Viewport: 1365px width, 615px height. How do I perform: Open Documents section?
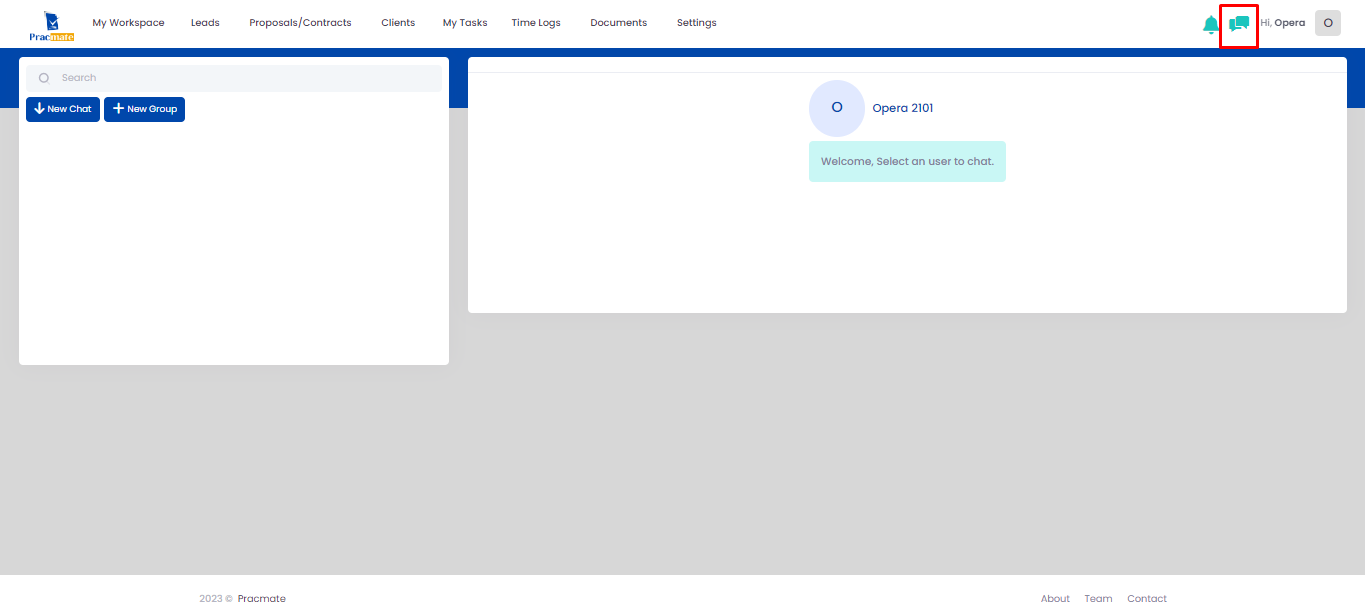click(618, 23)
